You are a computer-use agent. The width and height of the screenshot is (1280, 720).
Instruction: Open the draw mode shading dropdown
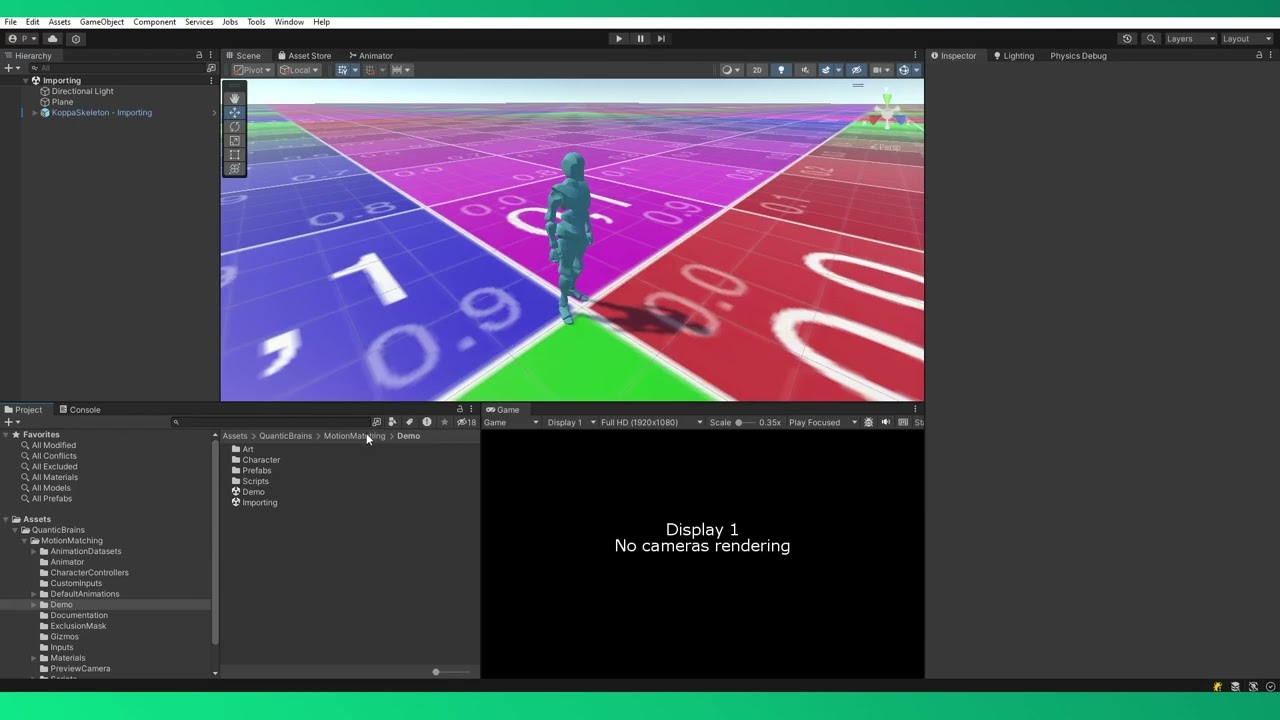(x=731, y=70)
